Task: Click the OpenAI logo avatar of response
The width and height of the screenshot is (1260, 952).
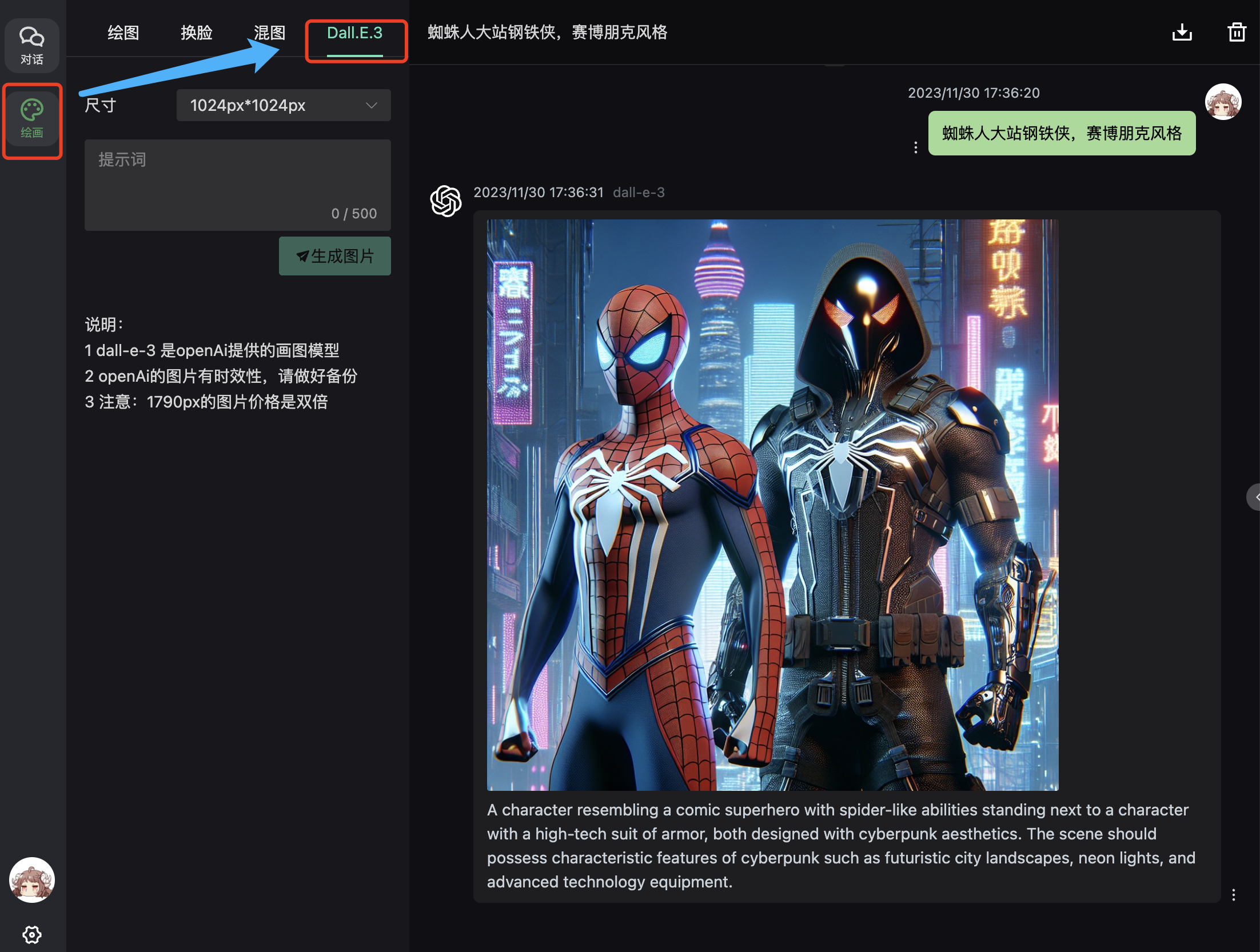Action: pos(446,201)
